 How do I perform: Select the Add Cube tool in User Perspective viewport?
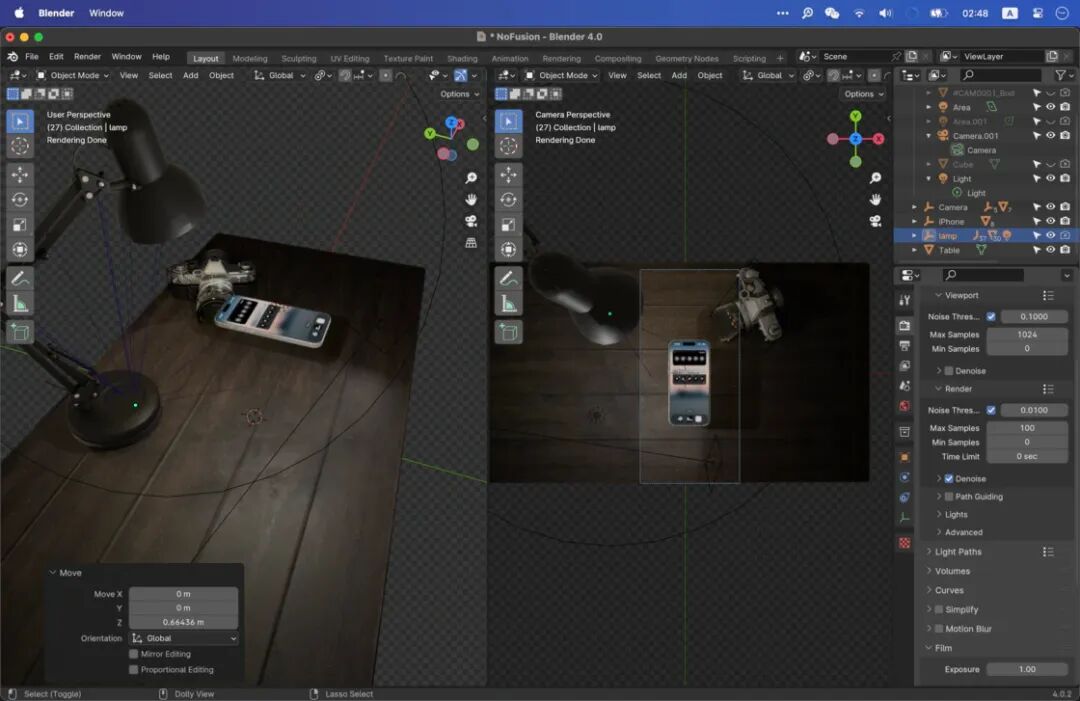point(20,333)
